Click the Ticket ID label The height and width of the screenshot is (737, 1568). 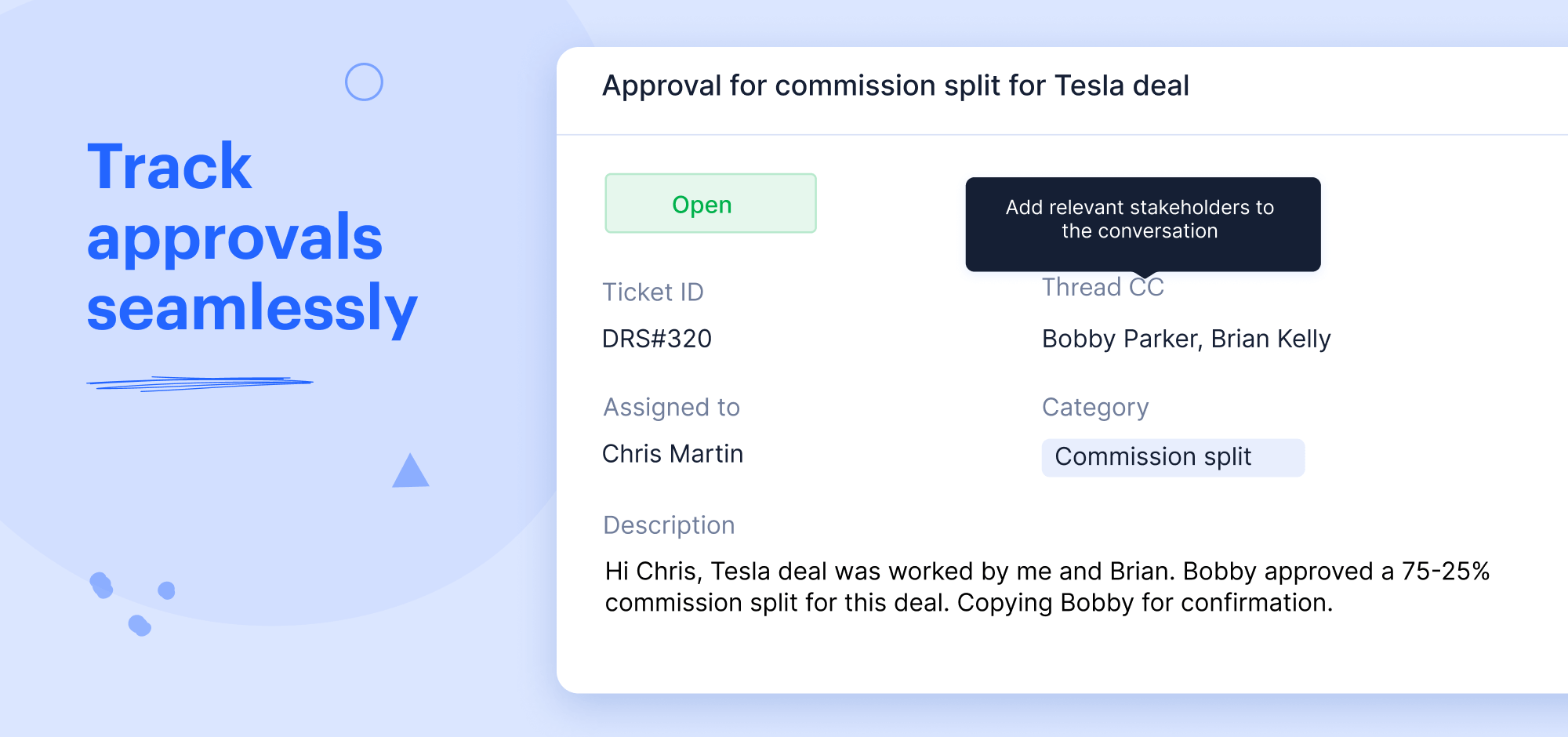[653, 292]
